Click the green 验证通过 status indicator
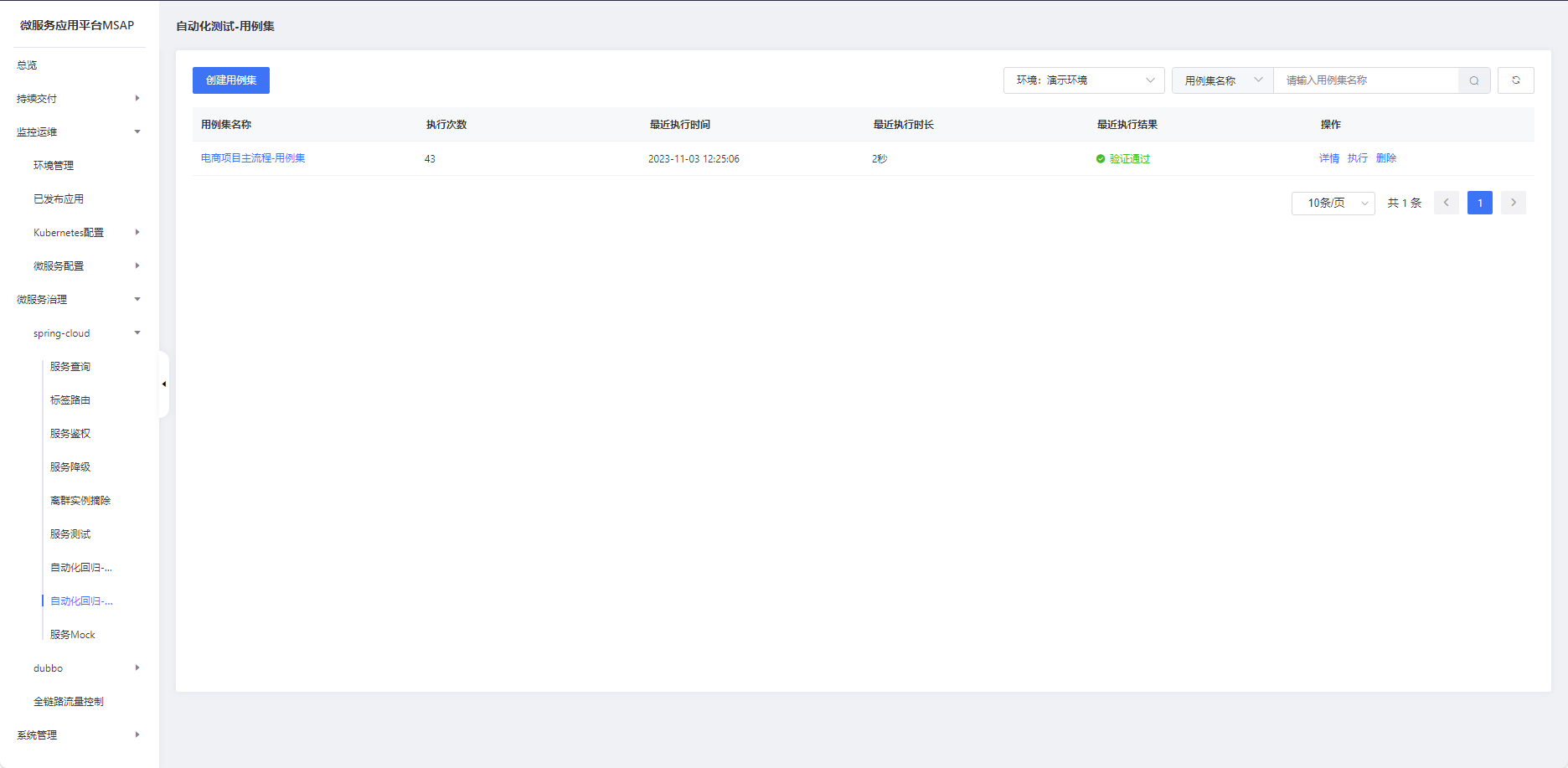This screenshot has width=1568, height=768. 1123,159
